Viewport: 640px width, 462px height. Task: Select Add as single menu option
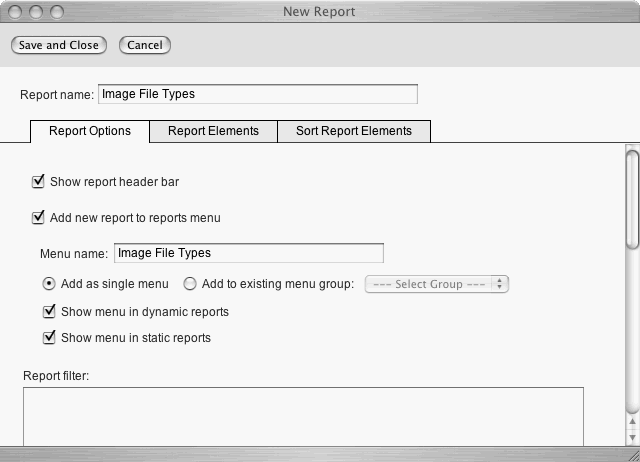pos(49,284)
